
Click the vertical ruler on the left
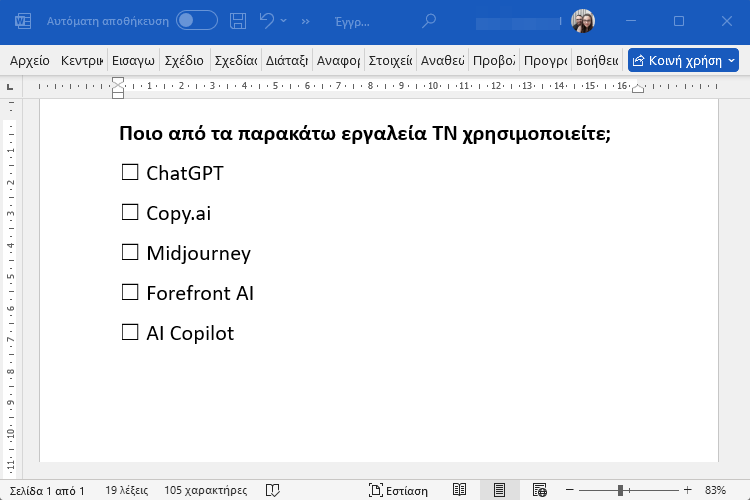10,287
